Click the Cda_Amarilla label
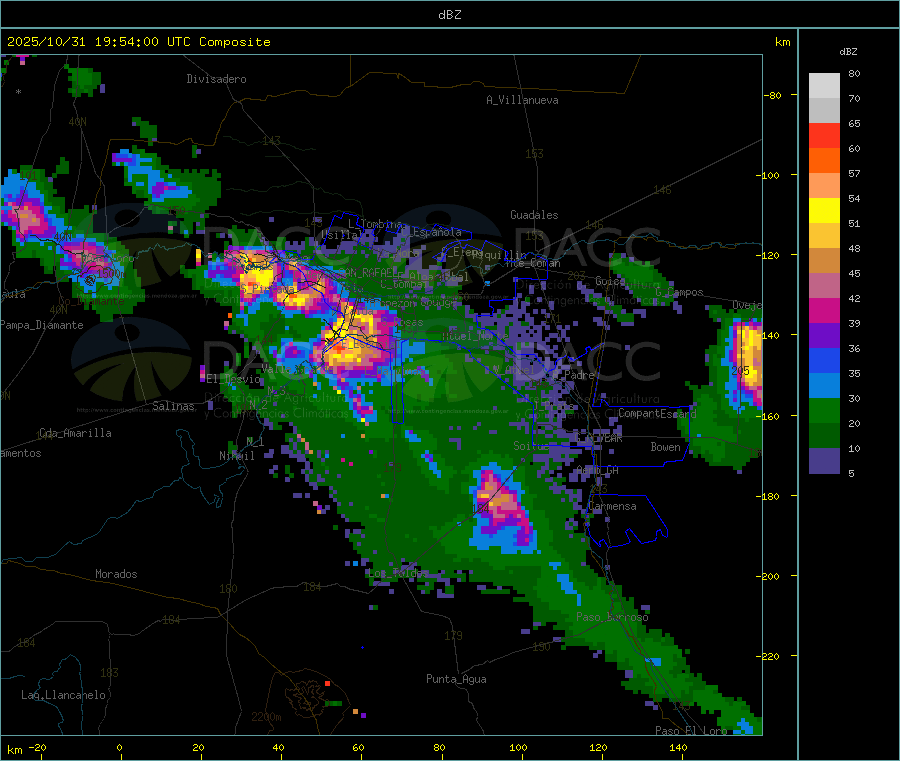This screenshot has width=900, height=761. pyautogui.click(x=75, y=433)
